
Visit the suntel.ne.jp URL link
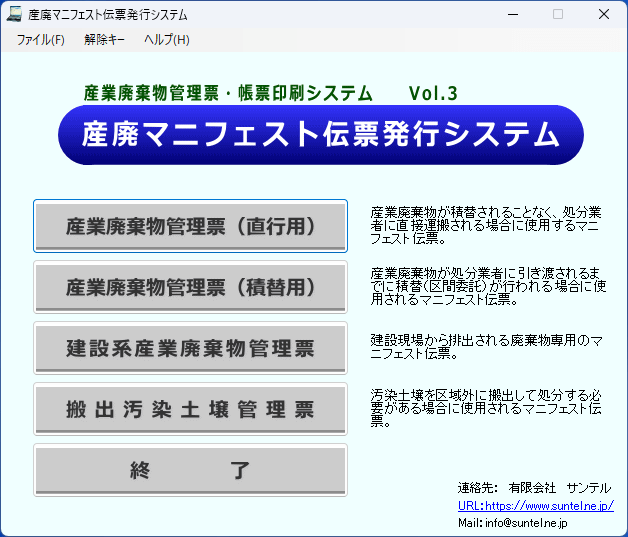point(535,506)
